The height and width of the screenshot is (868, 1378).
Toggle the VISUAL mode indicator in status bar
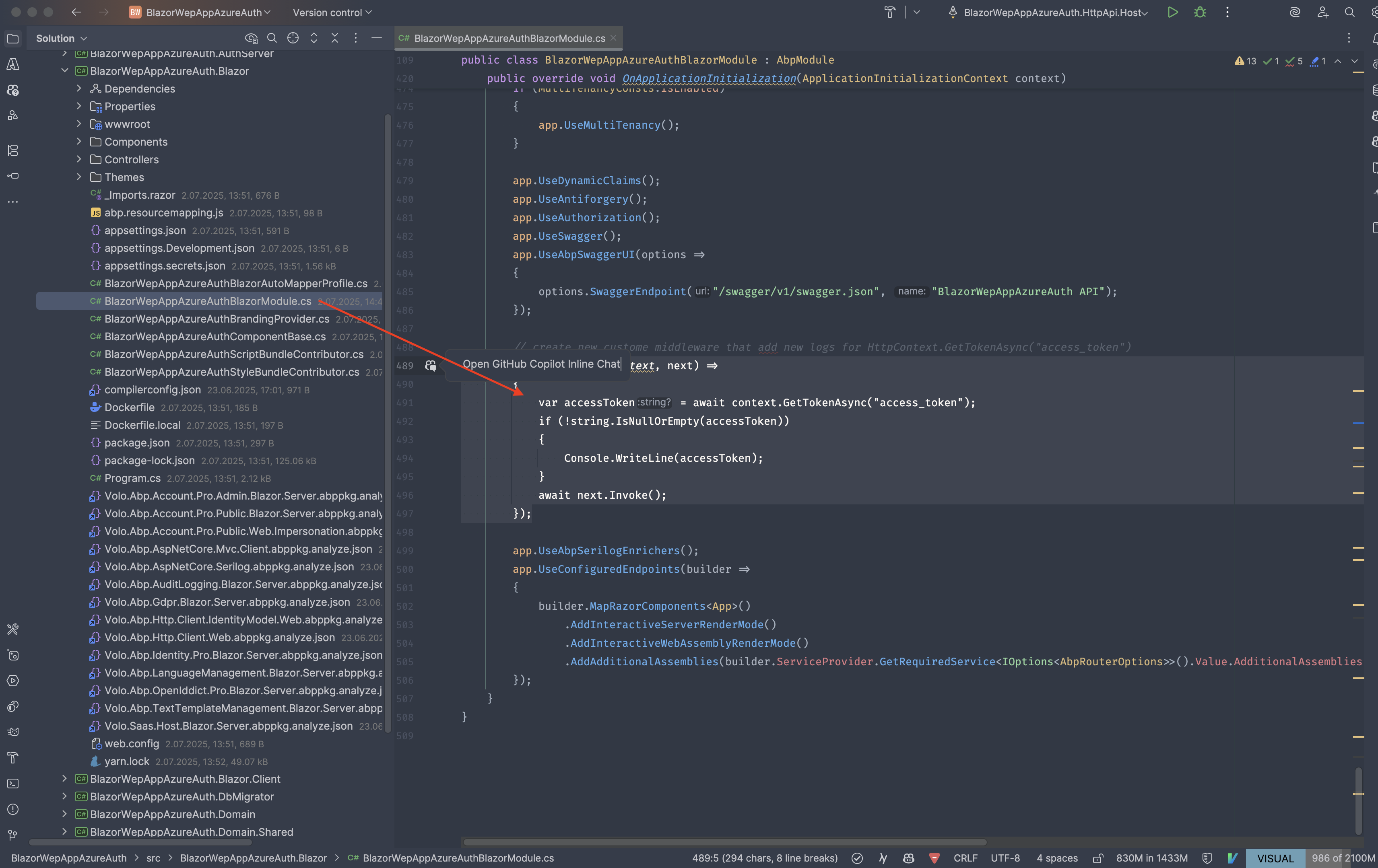tap(1275, 858)
